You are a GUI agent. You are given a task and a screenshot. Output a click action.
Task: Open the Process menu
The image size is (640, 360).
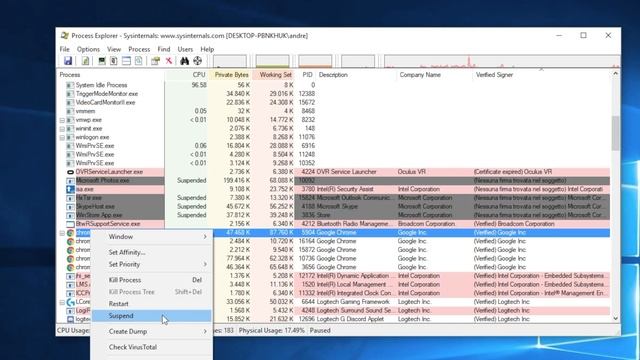(139, 49)
